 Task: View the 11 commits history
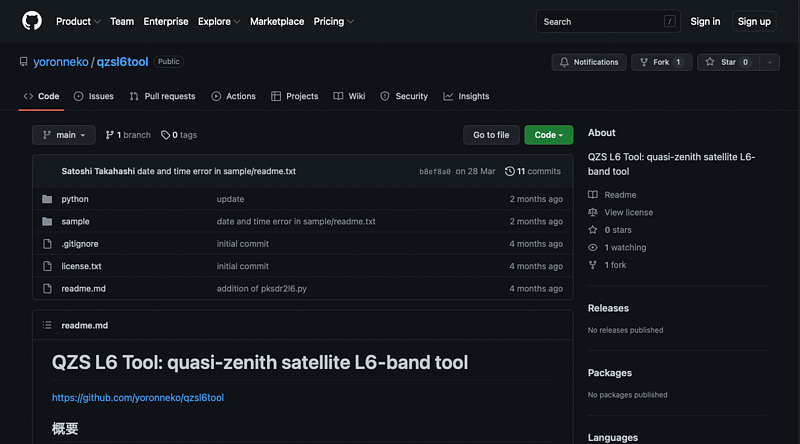coord(533,171)
